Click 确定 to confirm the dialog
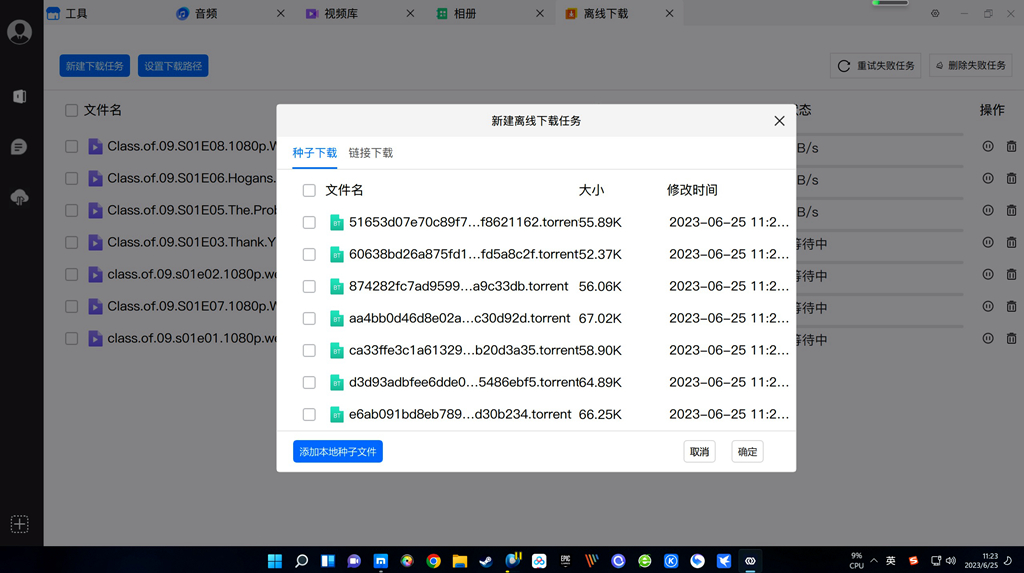Screen dimensions: 1024x573 [747, 451]
